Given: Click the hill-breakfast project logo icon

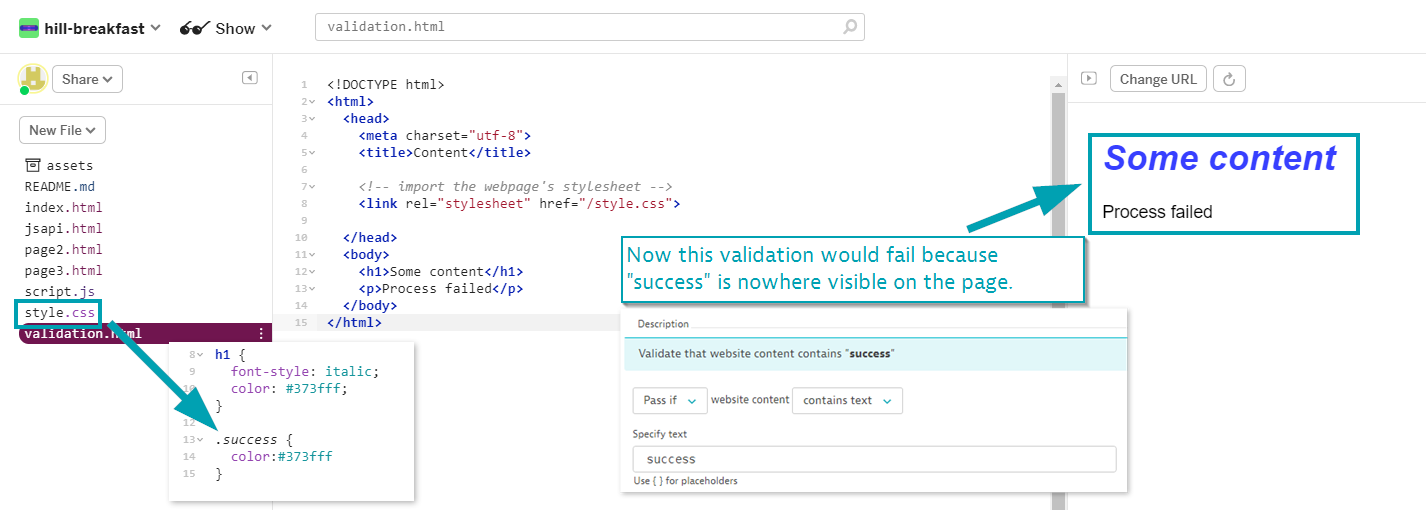Looking at the screenshot, I should coord(29,28).
